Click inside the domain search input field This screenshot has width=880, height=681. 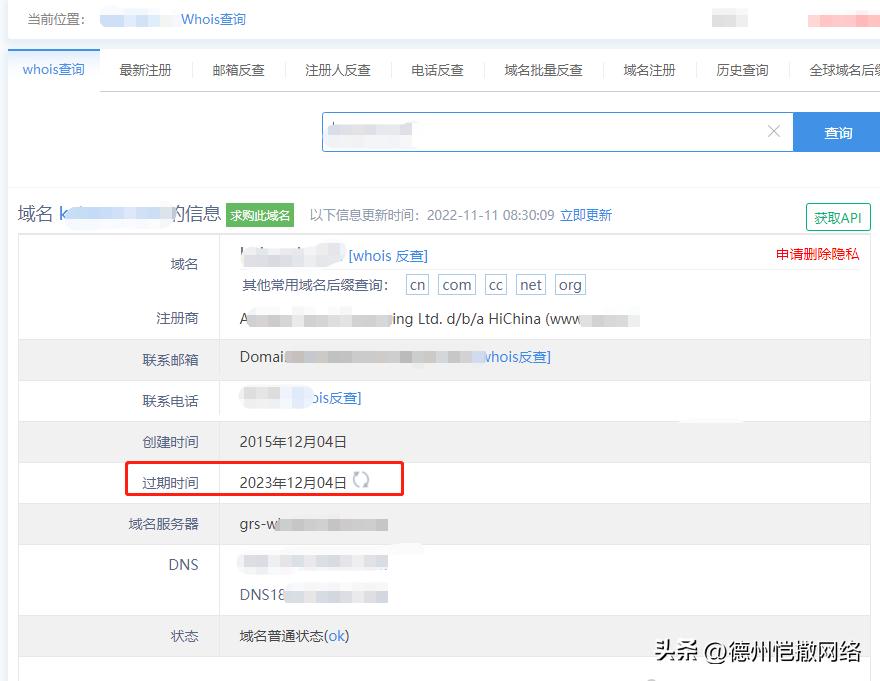coord(550,131)
